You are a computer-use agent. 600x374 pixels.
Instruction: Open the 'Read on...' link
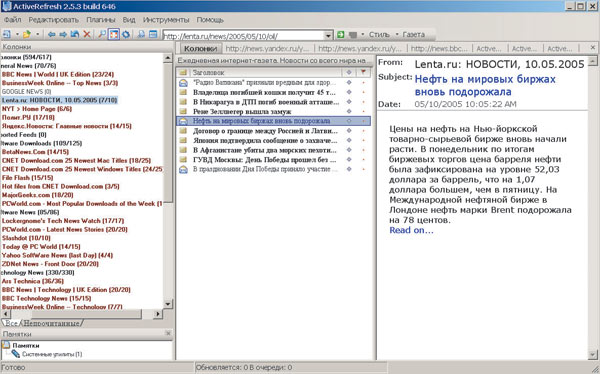click(411, 230)
